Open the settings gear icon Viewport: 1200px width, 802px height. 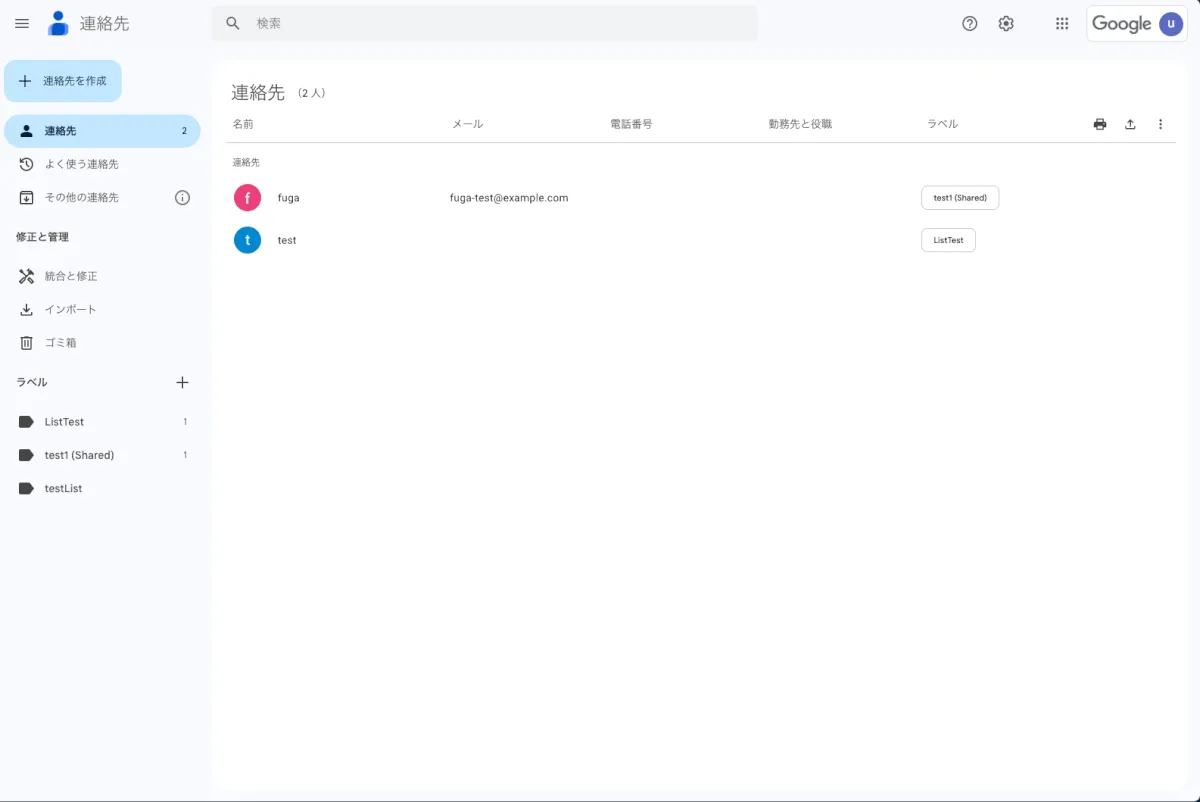(x=1006, y=23)
